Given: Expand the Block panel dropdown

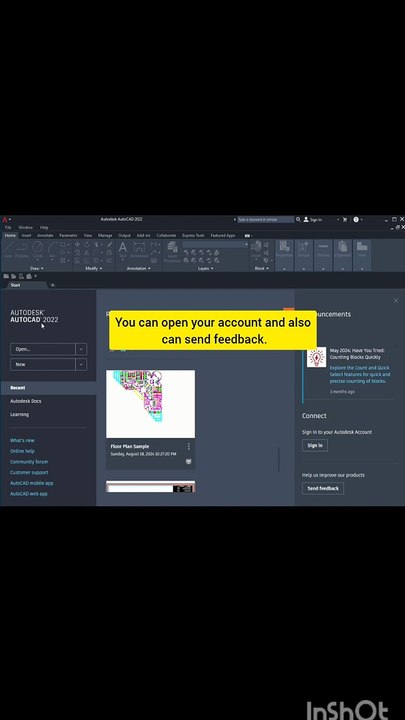Looking at the screenshot, I should tap(261, 268).
